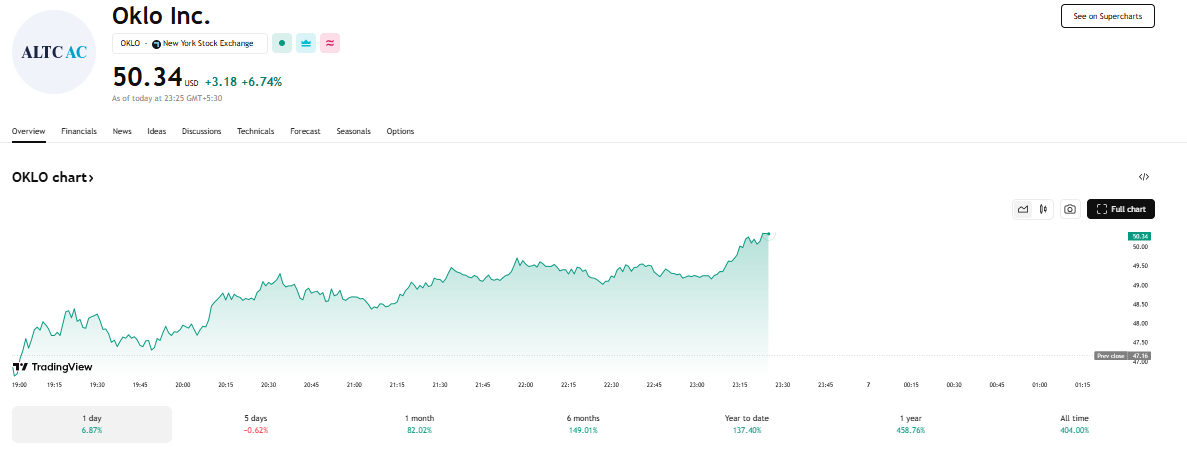
Task: Select the Year to date range
Action: pyautogui.click(x=746, y=424)
